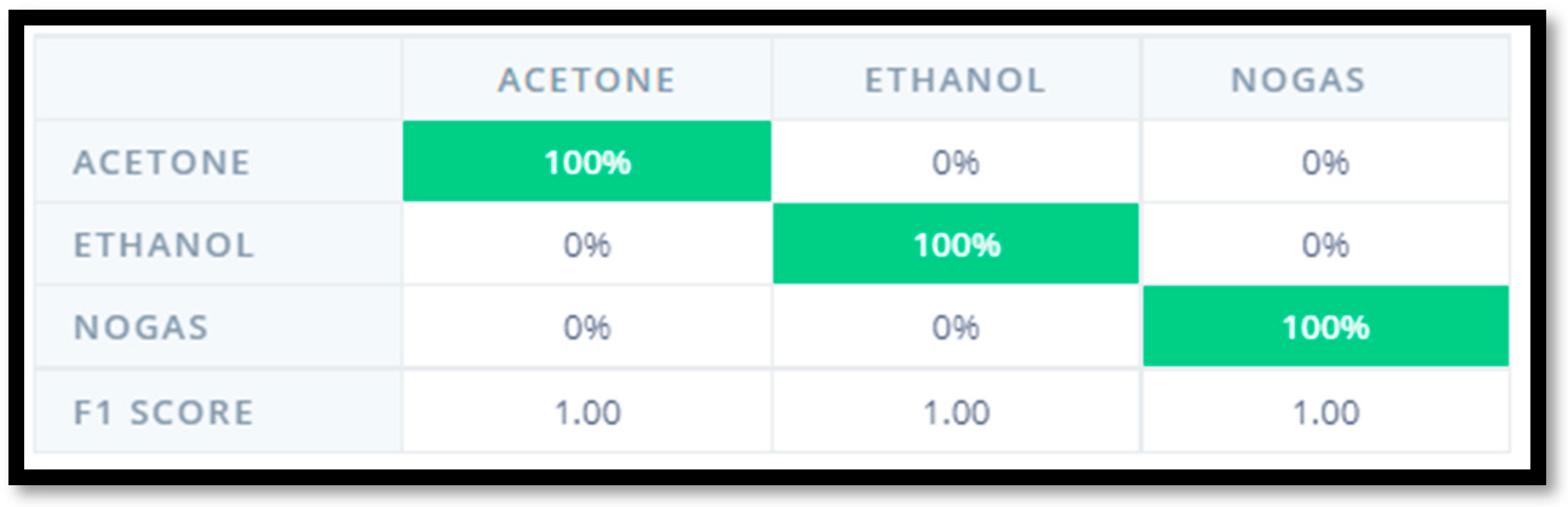The image size is (1568, 507).
Task: Click the F1 SCORE row label
Action: click(x=163, y=412)
